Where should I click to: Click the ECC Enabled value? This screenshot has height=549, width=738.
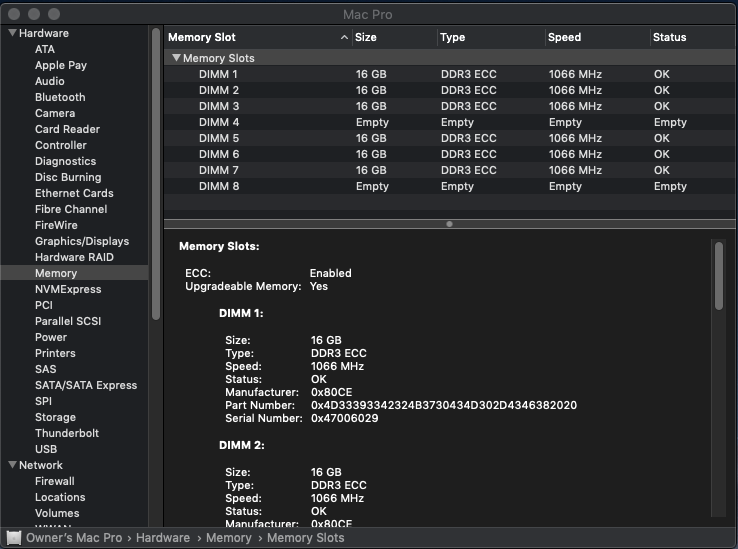tap(330, 273)
